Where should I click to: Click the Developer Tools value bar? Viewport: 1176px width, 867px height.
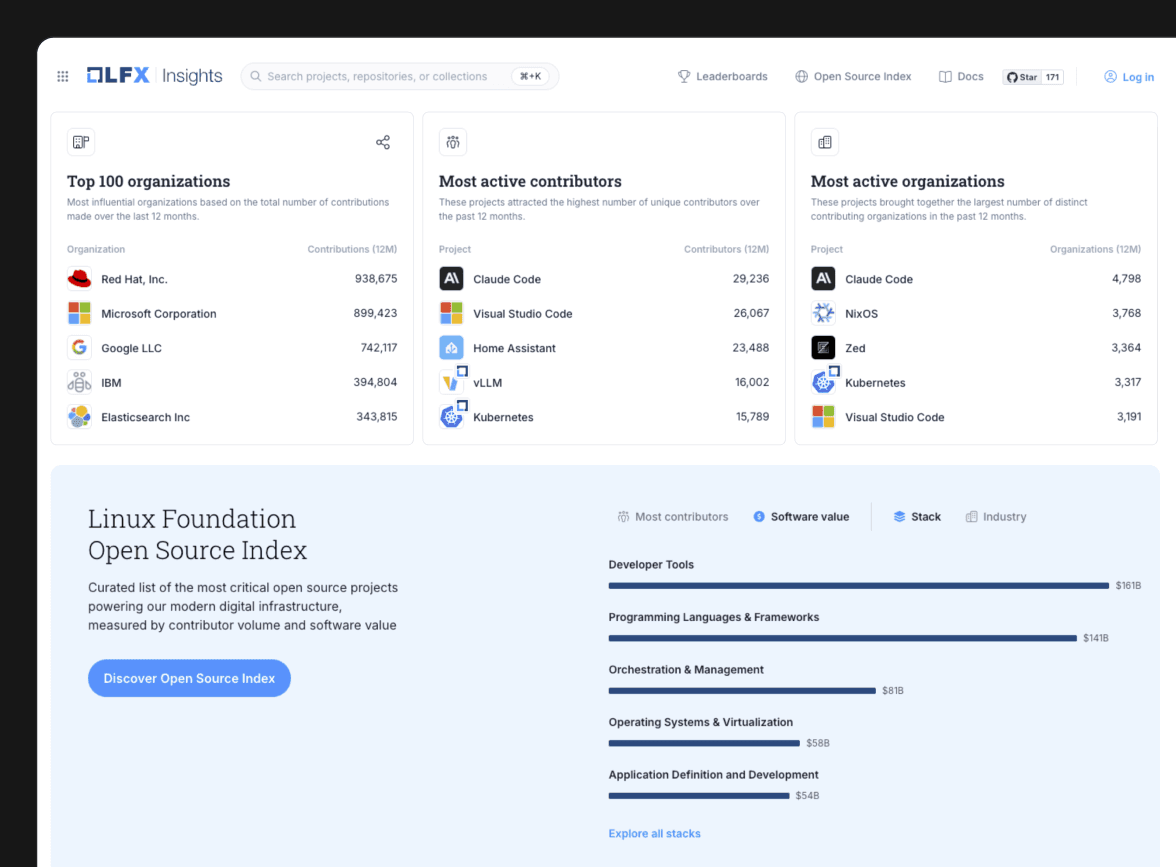click(x=858, y=585)
